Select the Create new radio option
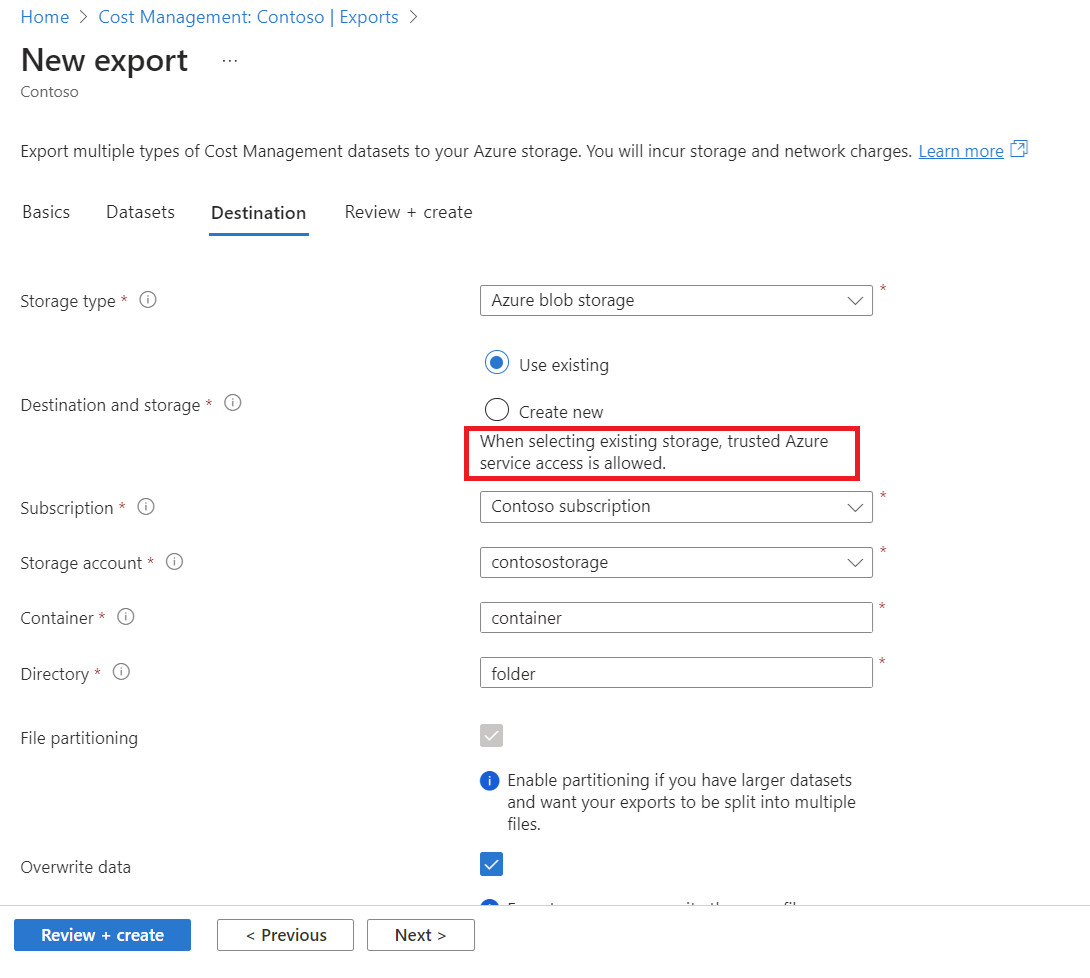 pyautogui.click(x=497, y=410)
